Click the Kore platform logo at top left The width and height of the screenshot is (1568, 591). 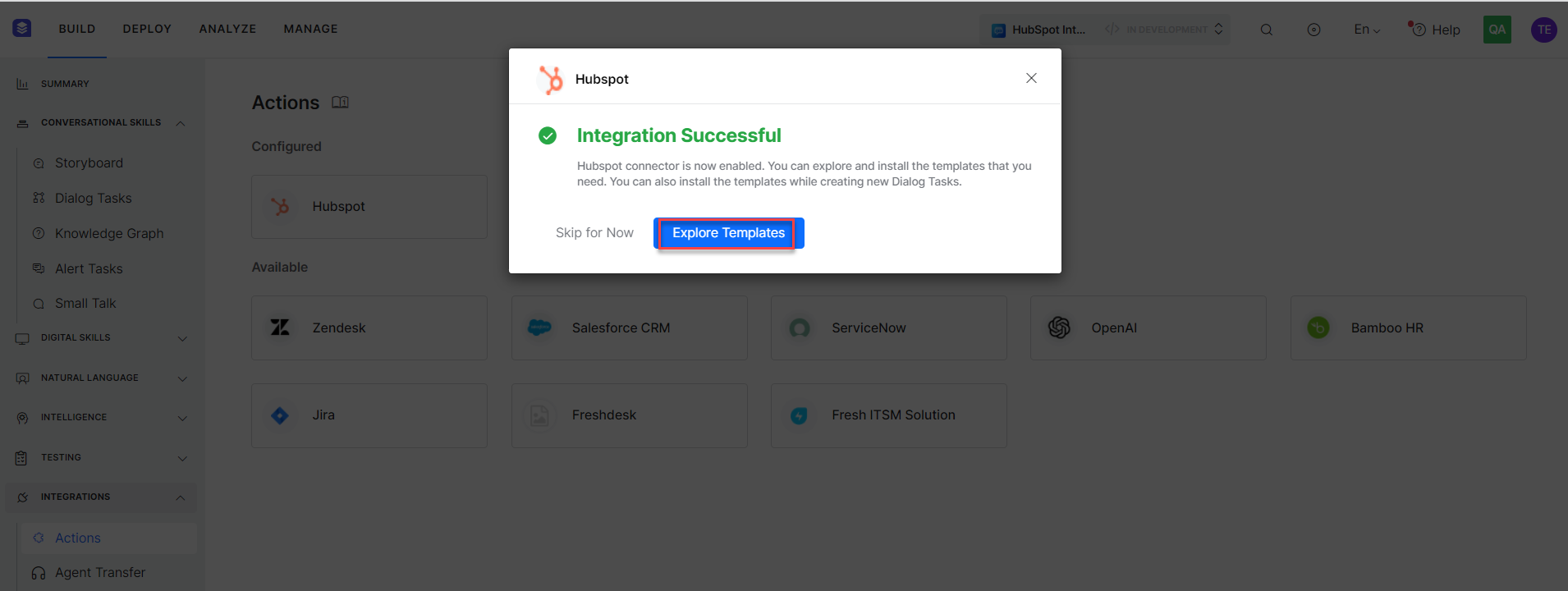tap(22, 29)
